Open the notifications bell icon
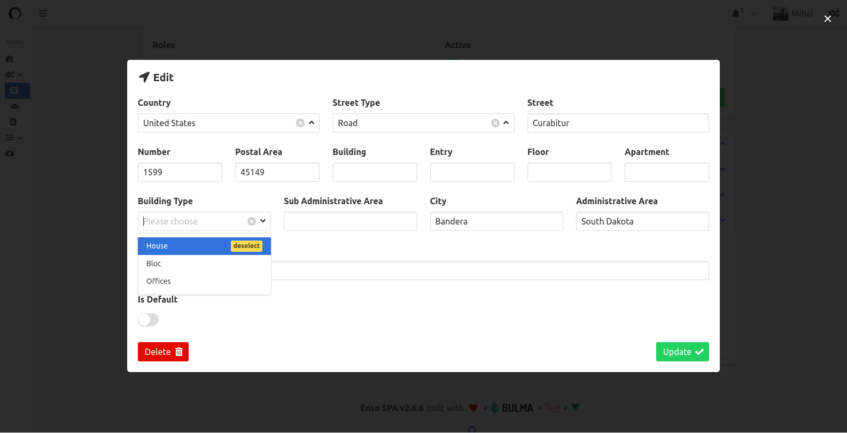This screenshot has width=847, height=433. (736, 14)
